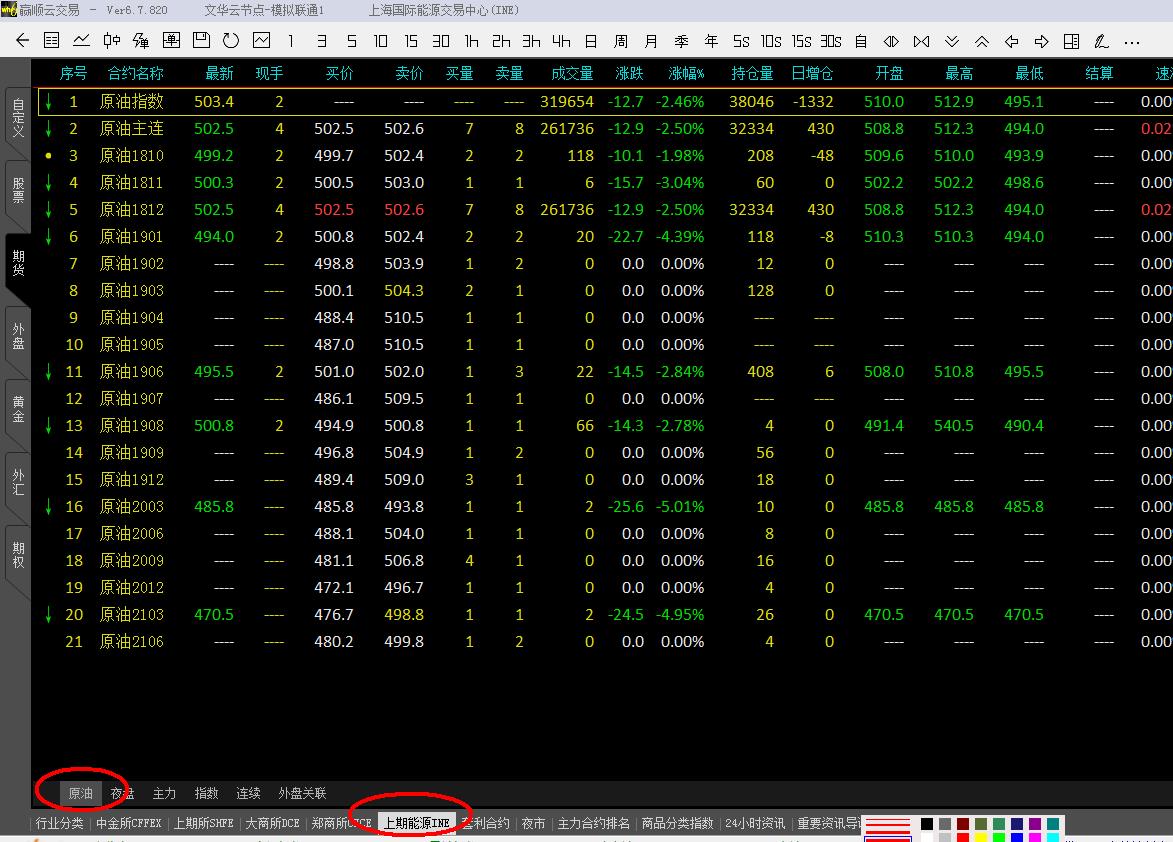Image resolution: width=1173 pixels, height=842 pixels.
Task: Open the three-dot more options menu
Action: (x=1132, y=41)
